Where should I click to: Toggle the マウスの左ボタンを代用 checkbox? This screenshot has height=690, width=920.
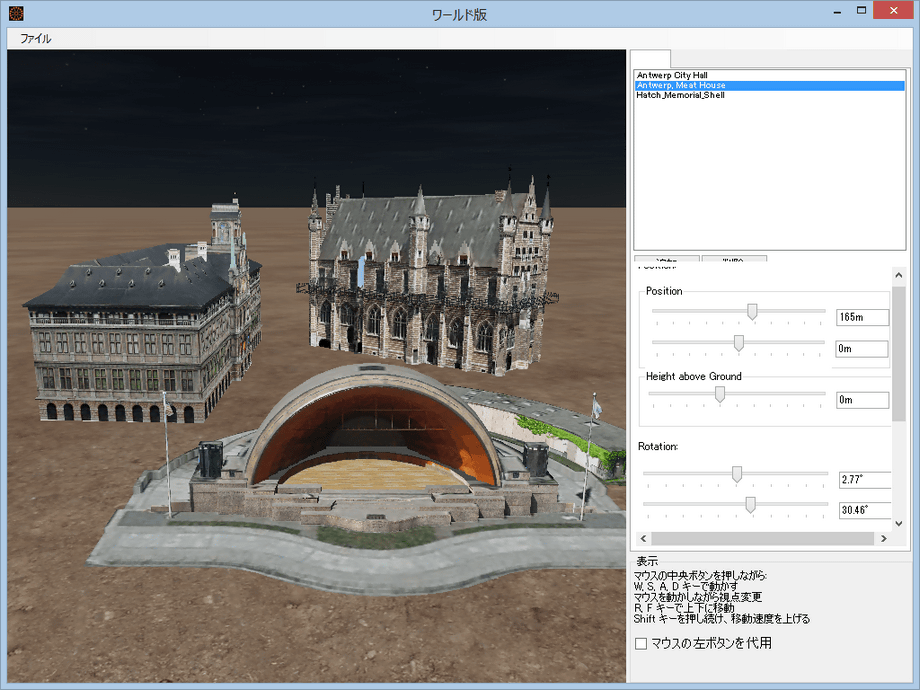(641, 644)
